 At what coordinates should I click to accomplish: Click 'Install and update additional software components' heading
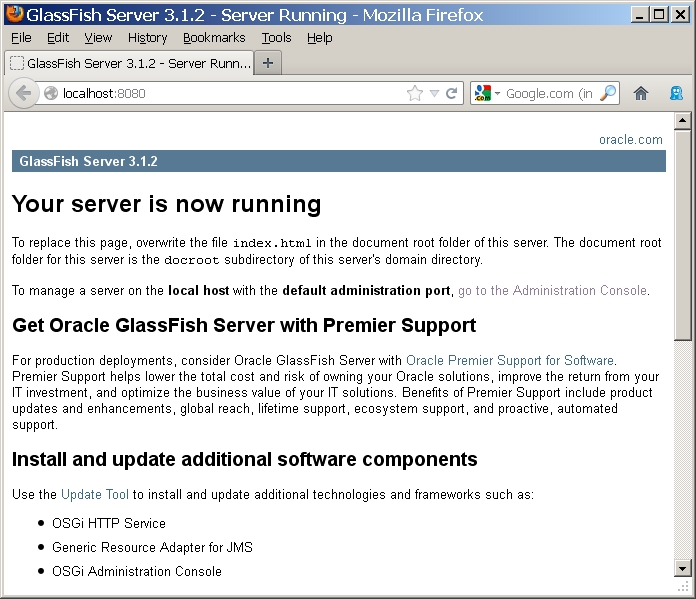click(x=245, y=460)
